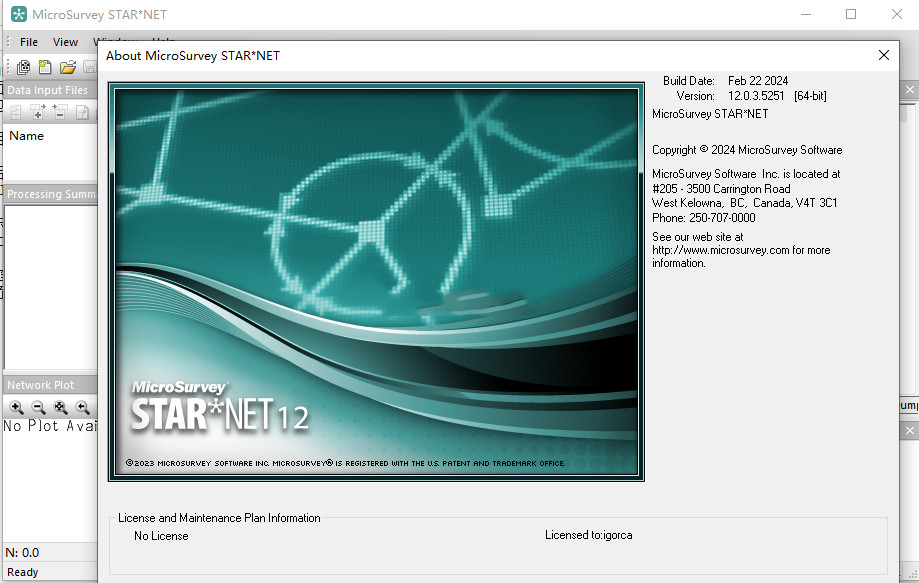Click the remove data file minus icon
The image size is (919, 583).
pyautogui.click(x=60, y=112)
